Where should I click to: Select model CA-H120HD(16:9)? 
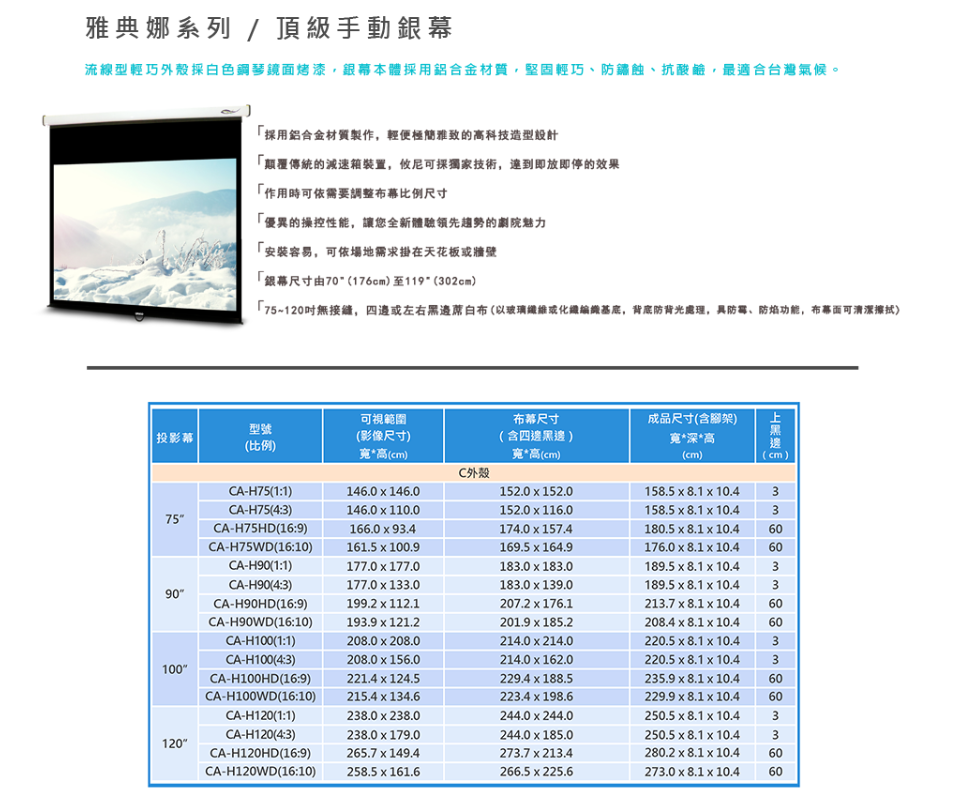click(260, 753)
